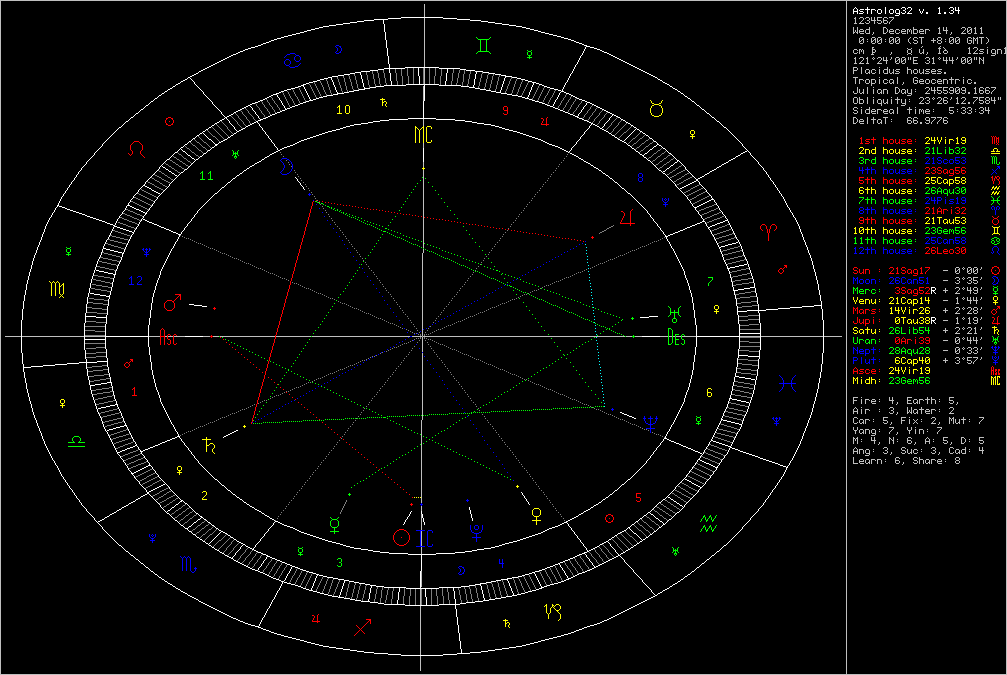Click the yellow house number 10

click(x=344, y=110)
